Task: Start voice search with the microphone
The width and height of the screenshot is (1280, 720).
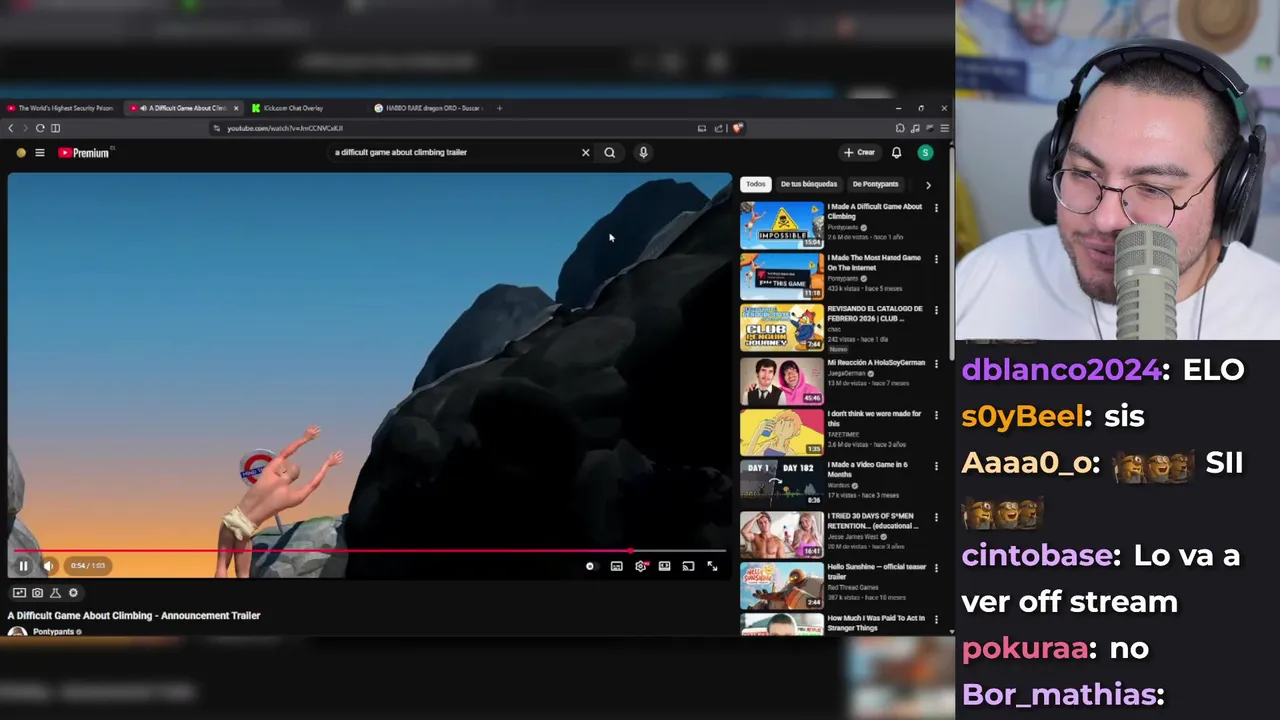Action: (643, 153)
